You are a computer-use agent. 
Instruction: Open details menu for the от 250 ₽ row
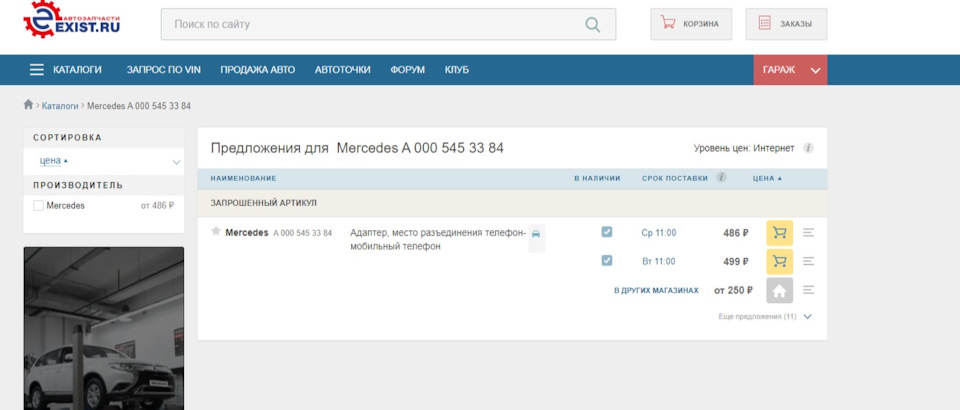(808, 290)
